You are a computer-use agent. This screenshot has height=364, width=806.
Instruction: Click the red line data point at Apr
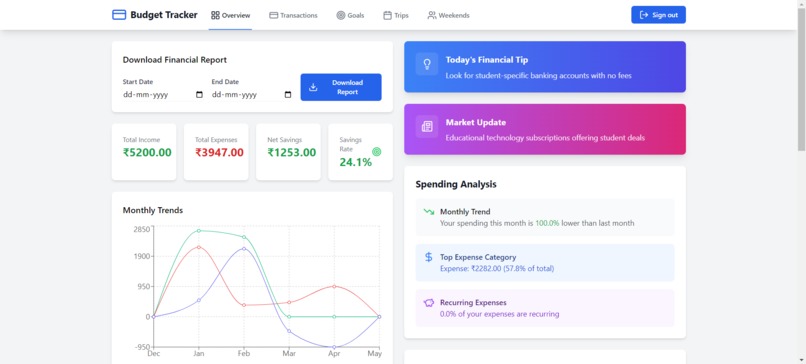334,286
